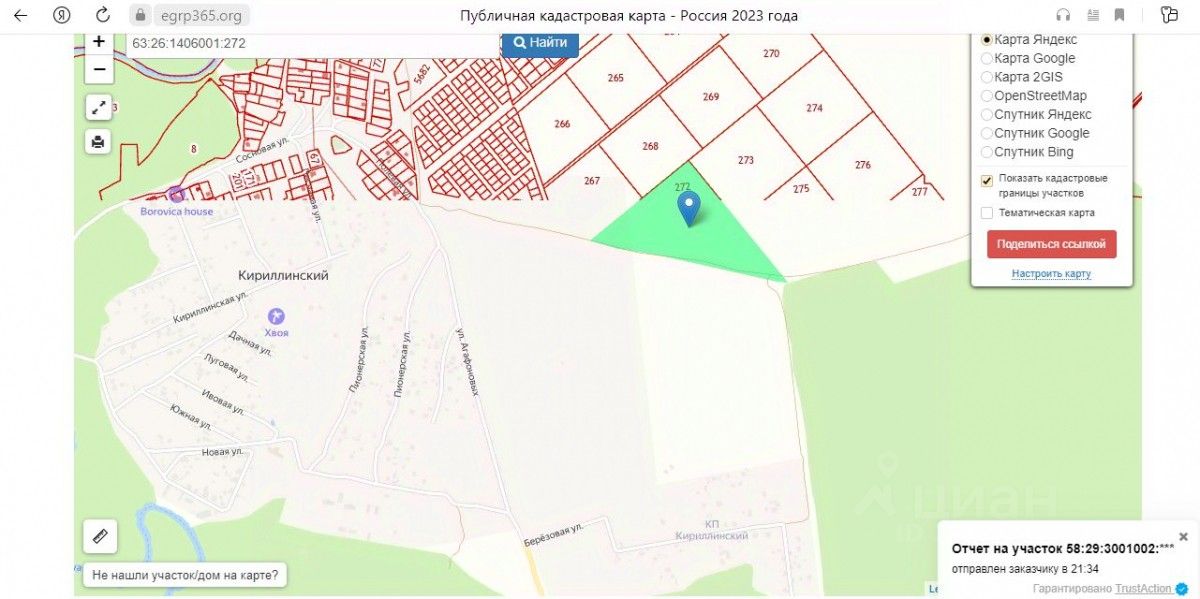1200x599 pixels.
Task: Click the Поделиться ссылкой button
Action: (x=1051, y=244)
